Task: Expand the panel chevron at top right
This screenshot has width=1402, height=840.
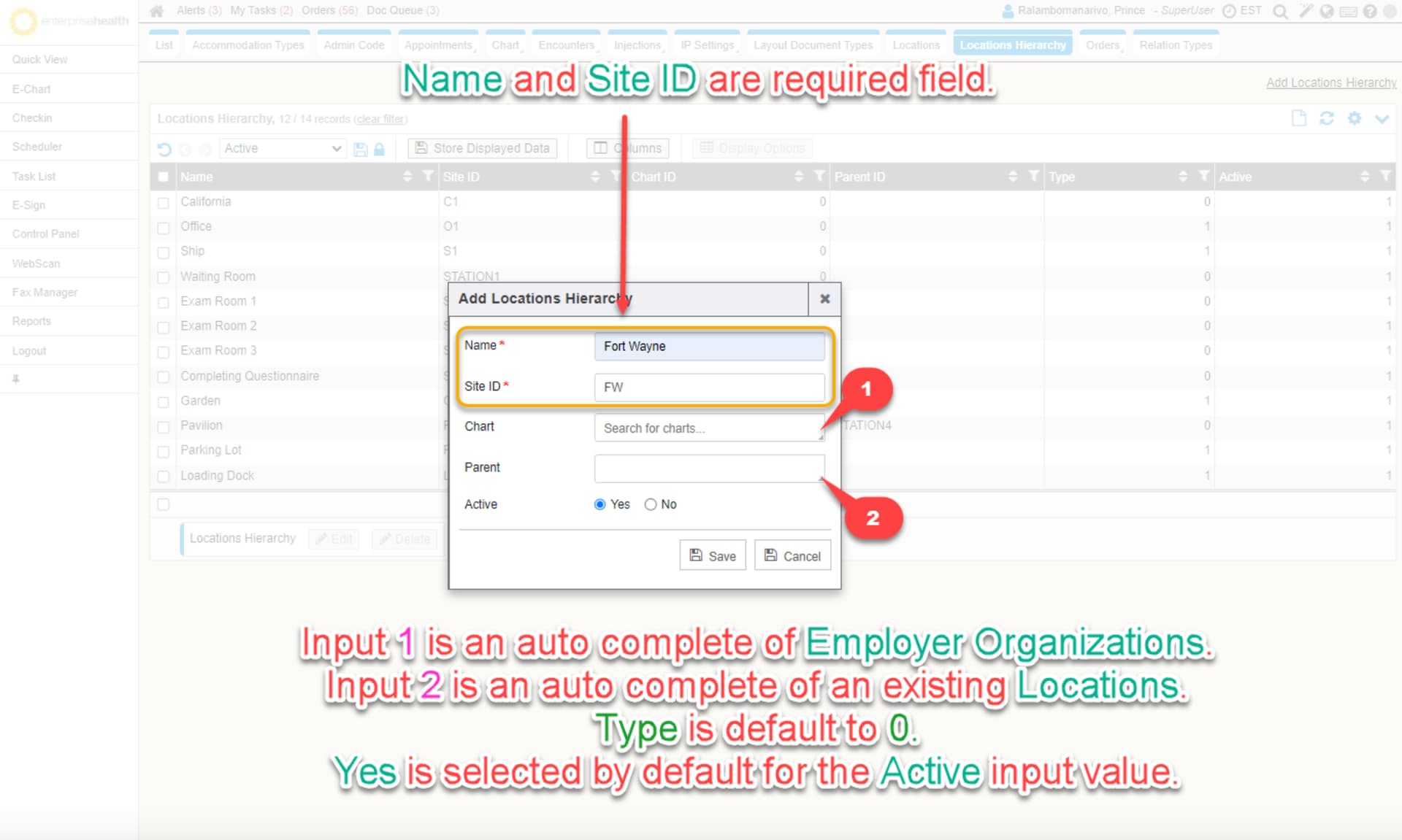Action: click(x=1382, y=118)
